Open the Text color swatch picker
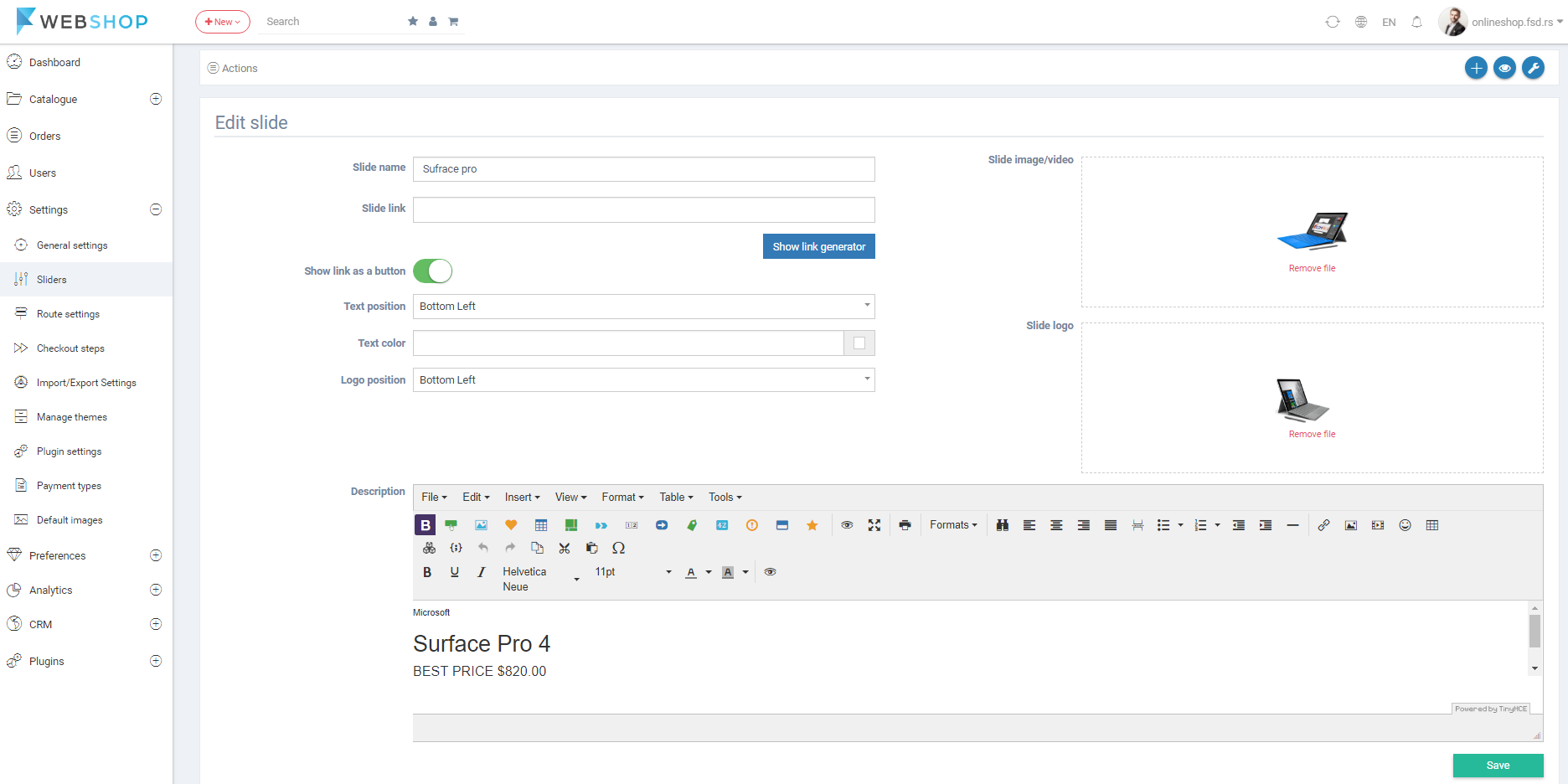Image resolution: width=1568 pixels, height=784 pixels. pyautogui.click(x=859, y=343)
